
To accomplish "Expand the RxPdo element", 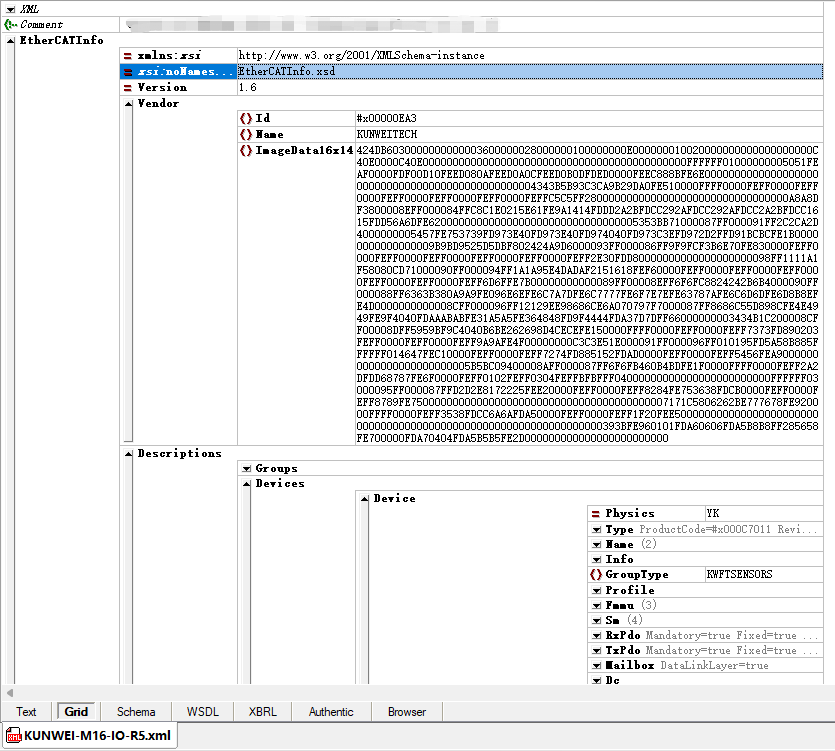I will point(596,635).
